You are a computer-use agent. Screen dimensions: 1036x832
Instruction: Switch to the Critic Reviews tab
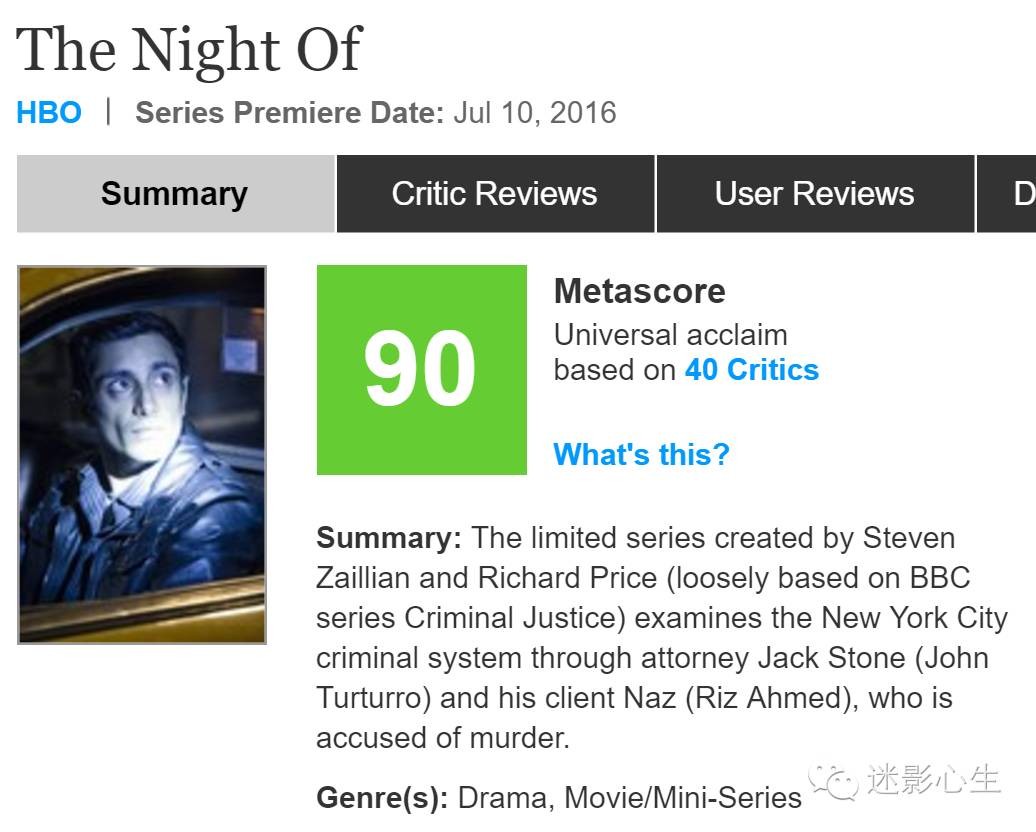coord(495,194)
